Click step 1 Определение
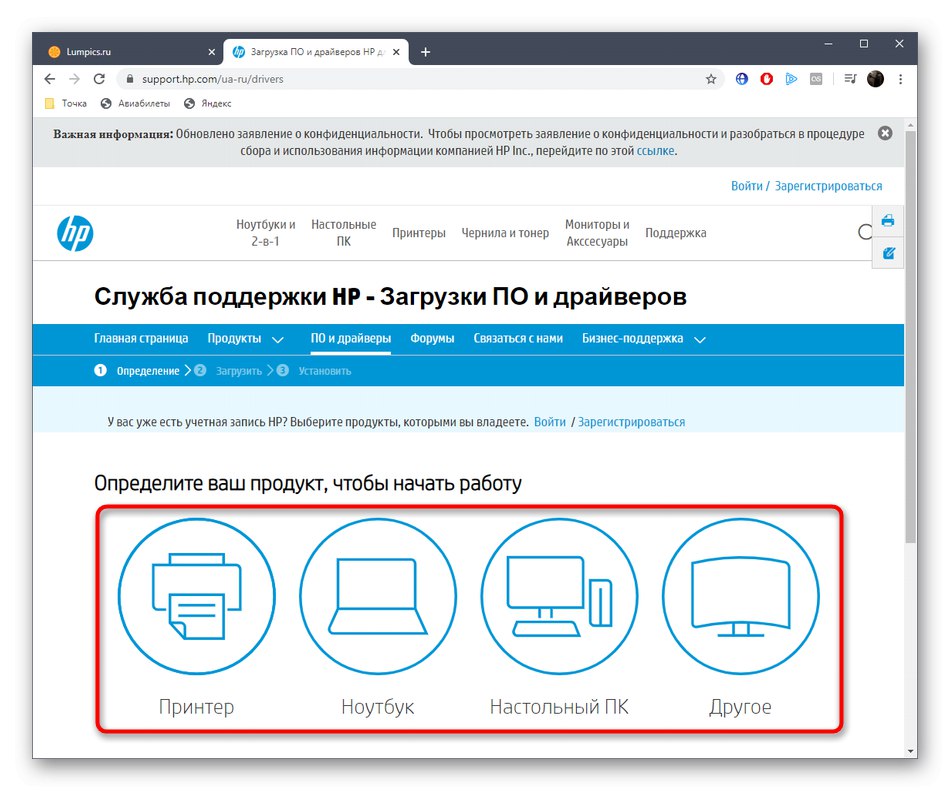Image resolution: width=950 pixels, height=791 pixels. pos(138,371)
